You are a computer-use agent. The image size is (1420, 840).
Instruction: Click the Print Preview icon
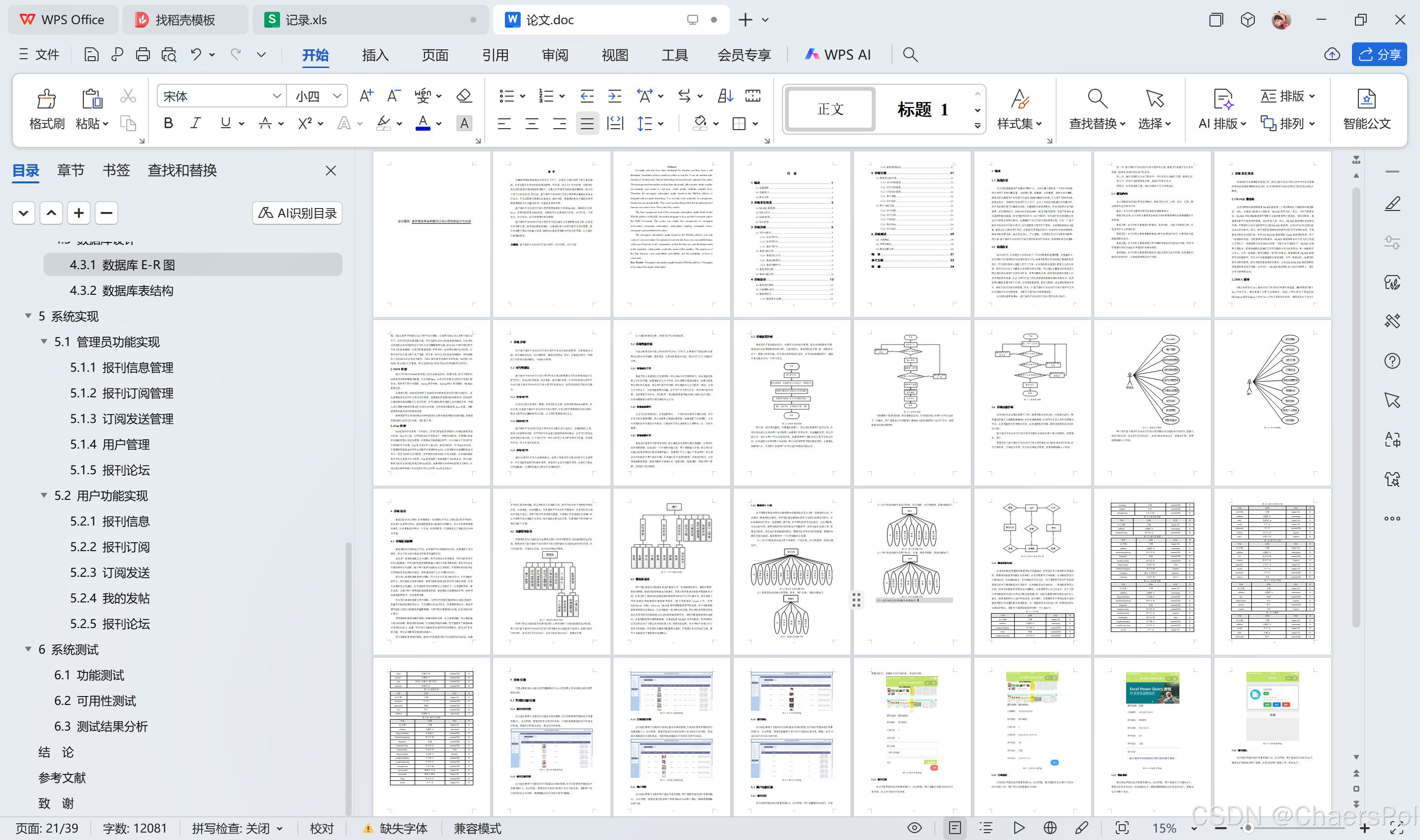(169, 54)
